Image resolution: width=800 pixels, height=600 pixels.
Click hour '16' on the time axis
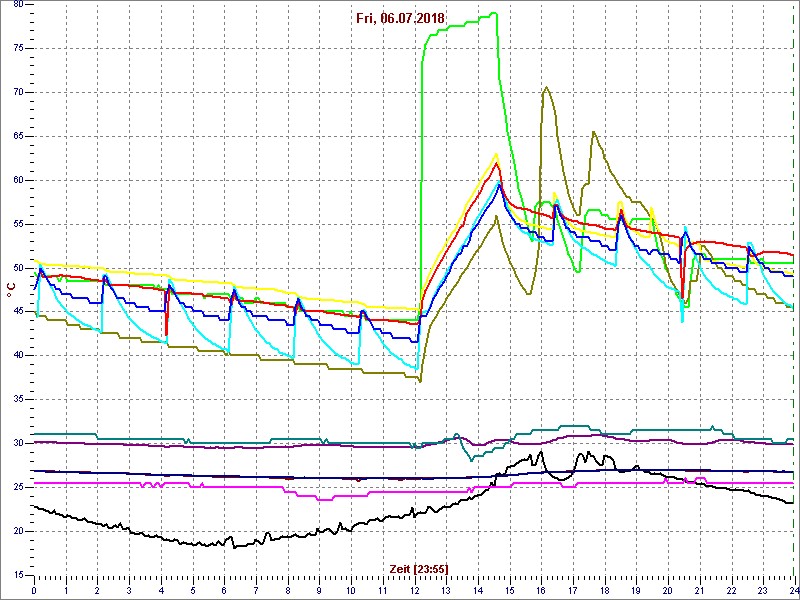pos(541,590)
